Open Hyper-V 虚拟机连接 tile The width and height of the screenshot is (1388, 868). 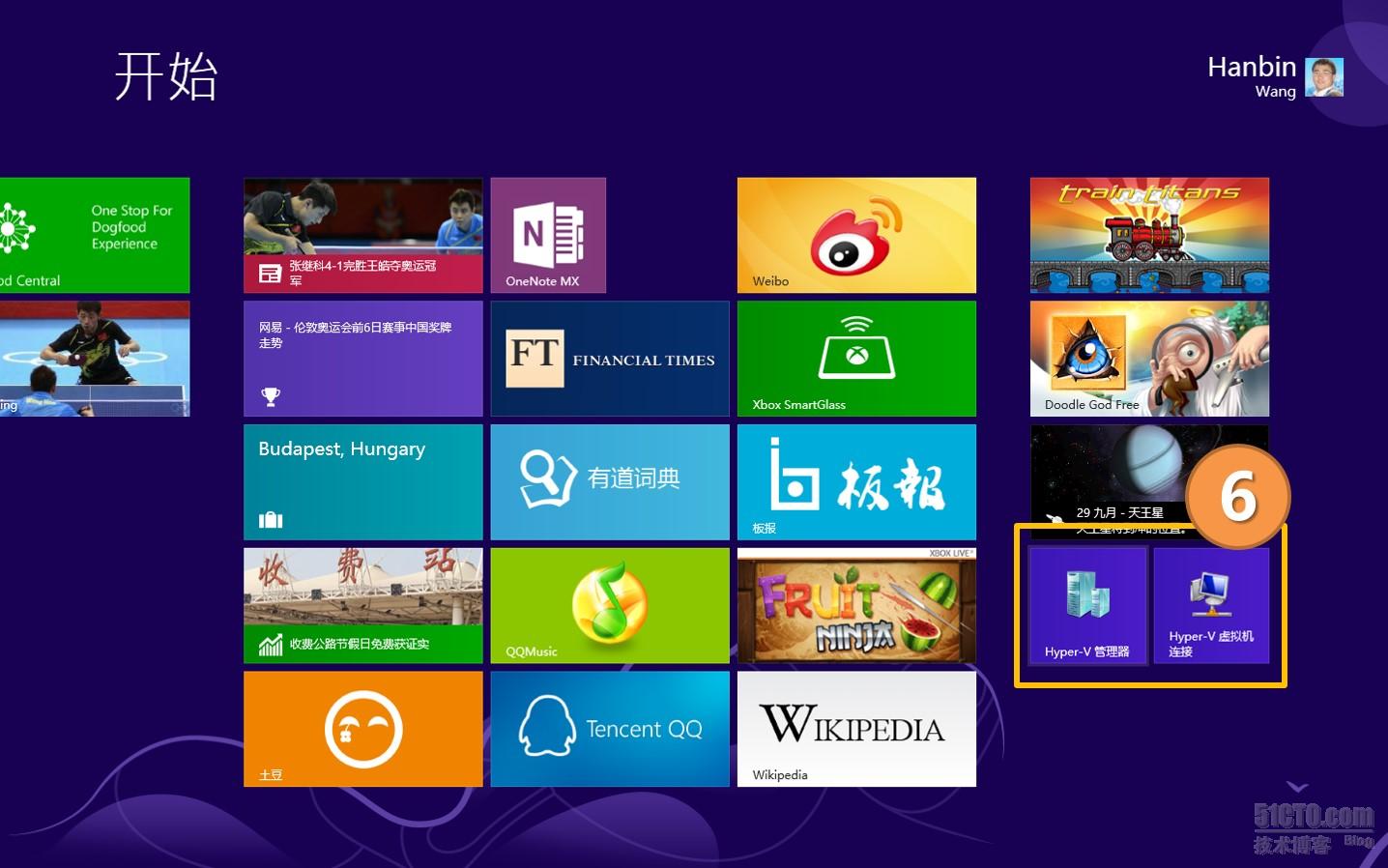pyautogui.click(x=1211, y=606)
